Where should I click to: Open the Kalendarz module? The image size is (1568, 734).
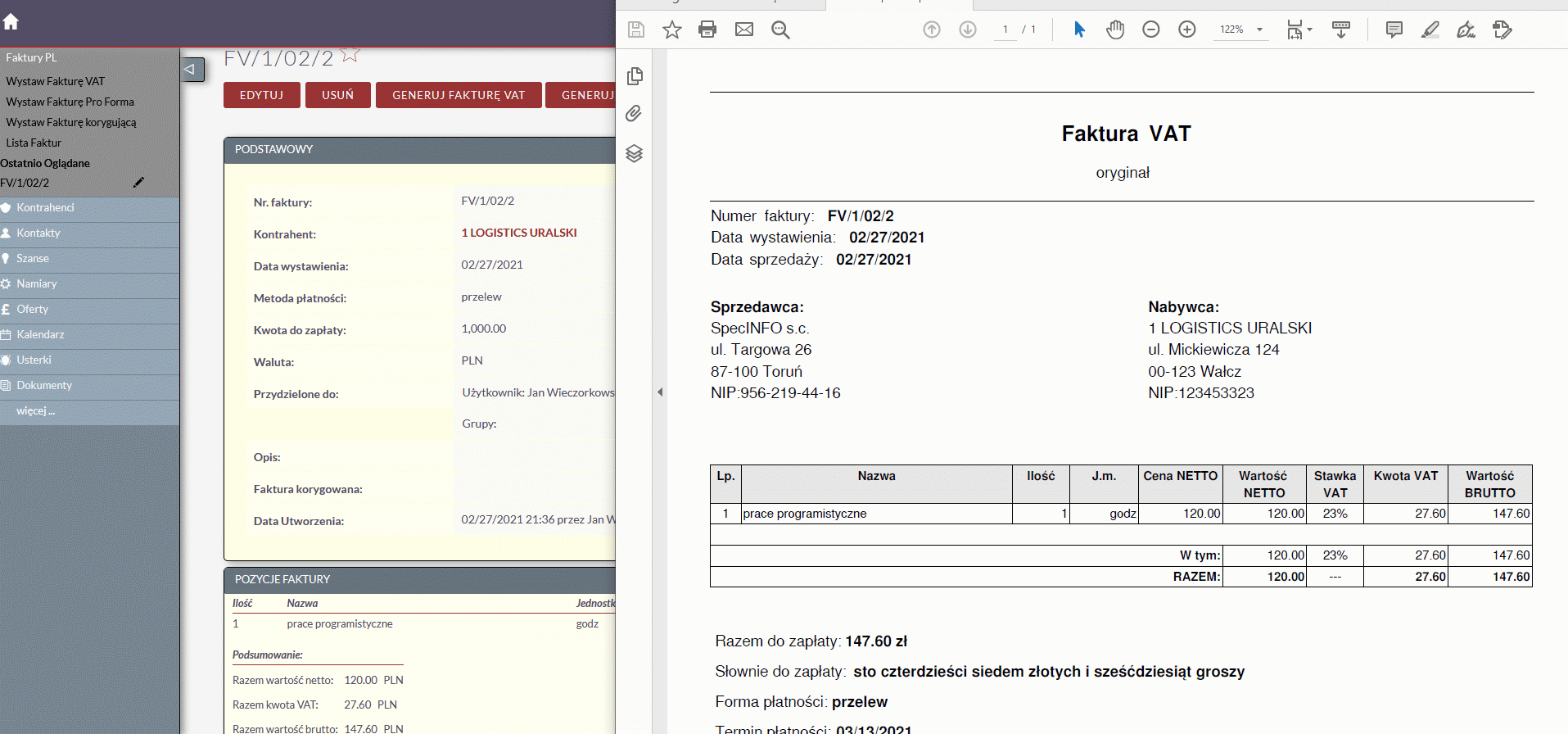(x=89, y=335)
